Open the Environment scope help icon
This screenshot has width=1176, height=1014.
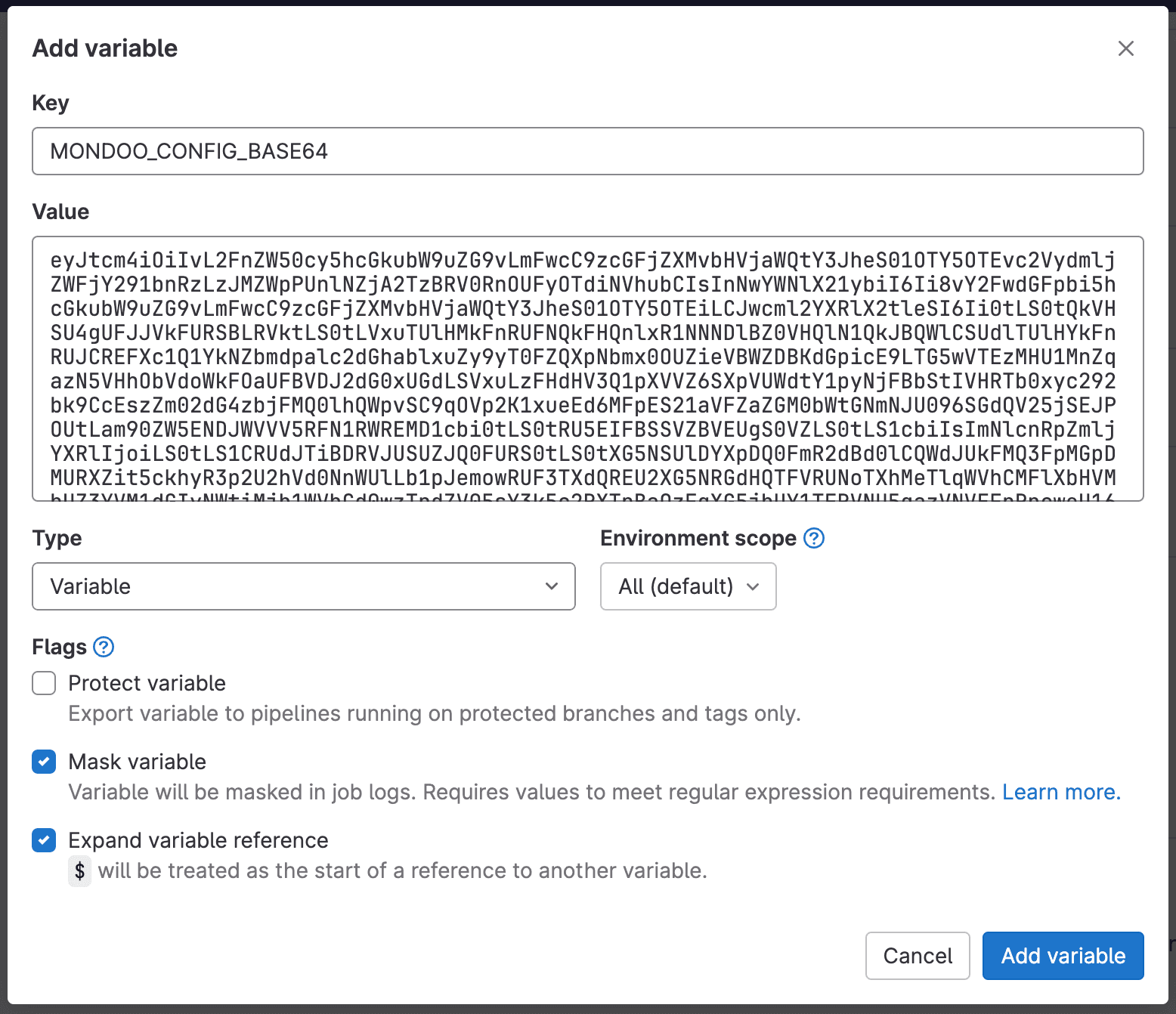coord(814,539)
